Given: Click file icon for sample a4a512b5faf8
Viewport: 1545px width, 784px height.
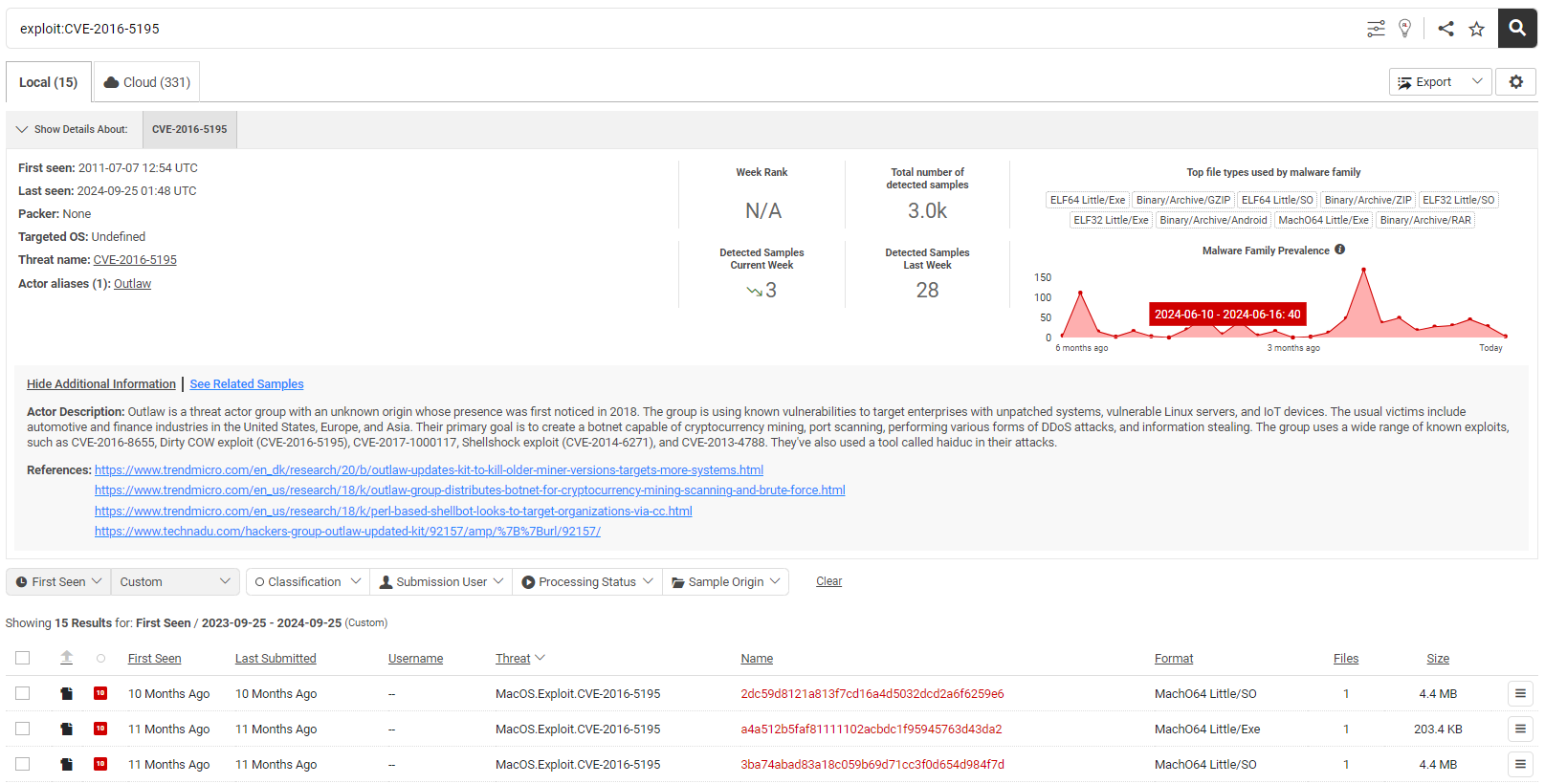Looking at the screenshot, I should click(66, 730).
